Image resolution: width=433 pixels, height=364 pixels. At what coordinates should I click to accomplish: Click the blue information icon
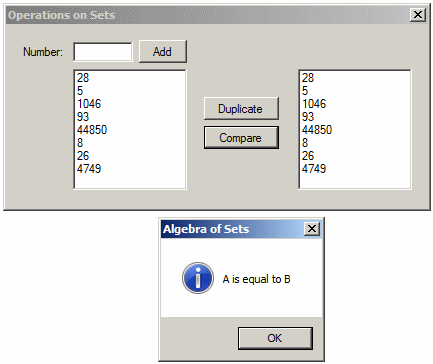click(198, 278)
